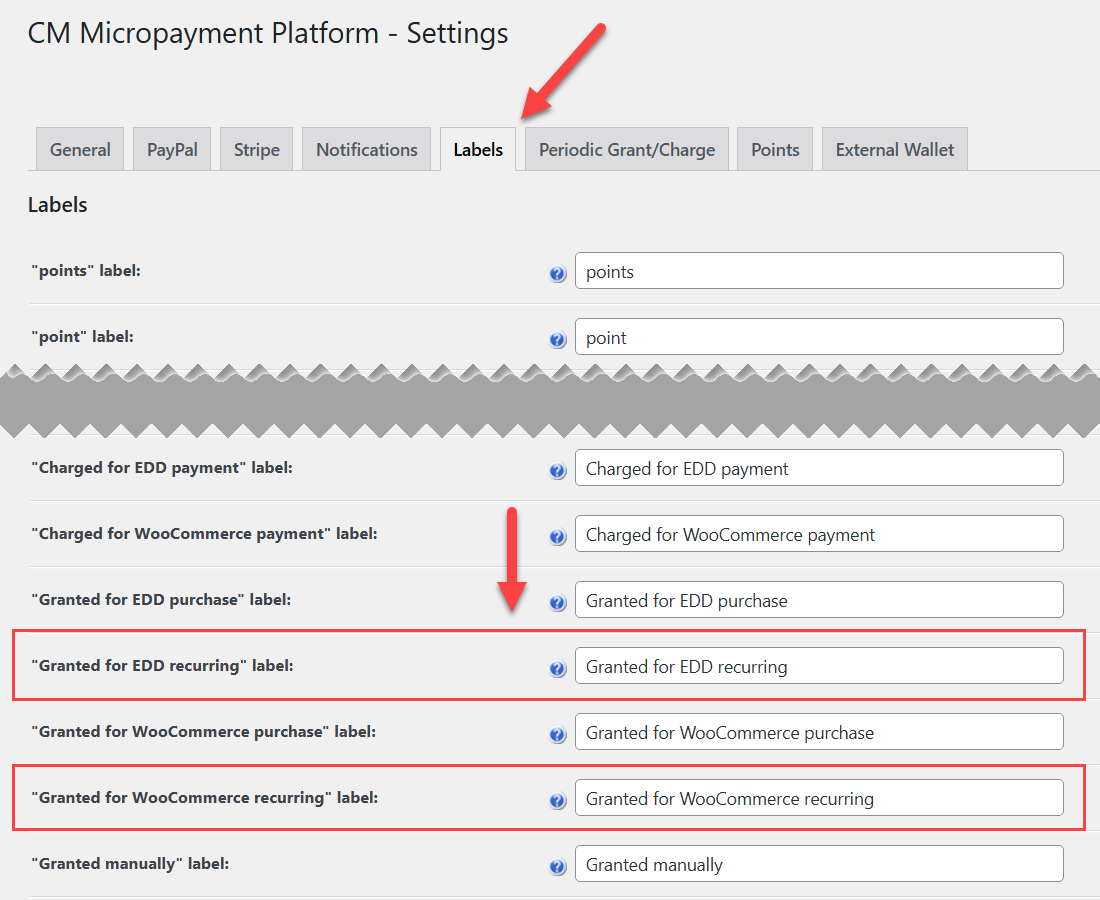
Task: Click "Charged for WooCommerce payment" label text
Action: (204, 534)
